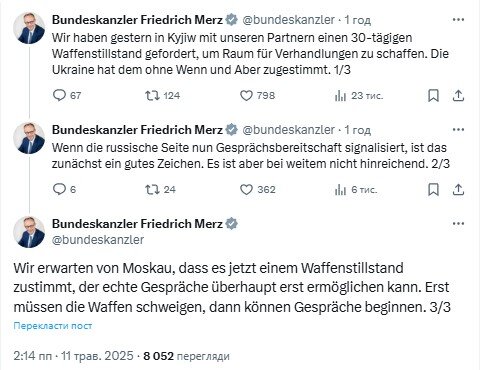Open more options menu of the third tweet
480x370 pixels.
(458, 224)
